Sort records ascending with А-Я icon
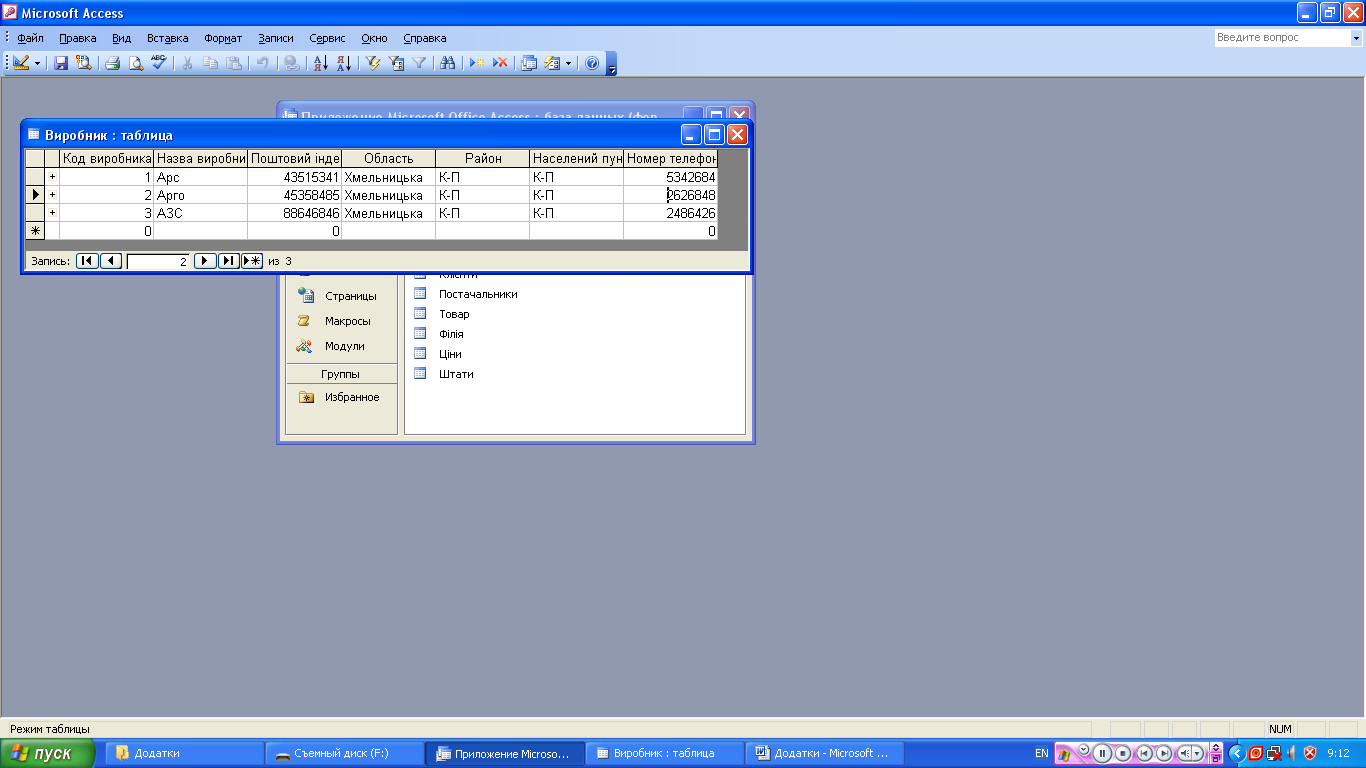 pyautogui.click(x=321, y=62)
